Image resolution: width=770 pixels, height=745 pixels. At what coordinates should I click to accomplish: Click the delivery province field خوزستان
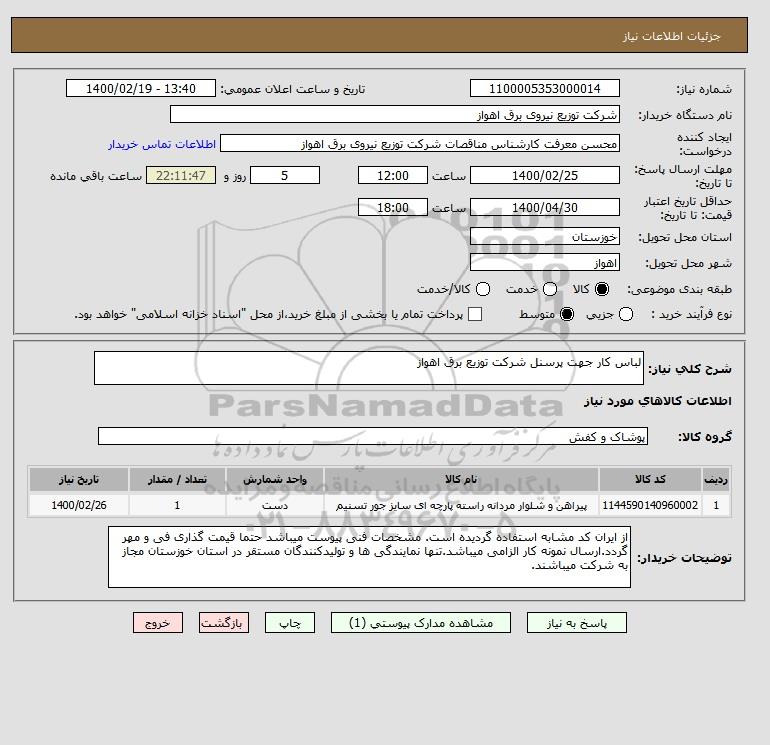(x=545, y=237)
